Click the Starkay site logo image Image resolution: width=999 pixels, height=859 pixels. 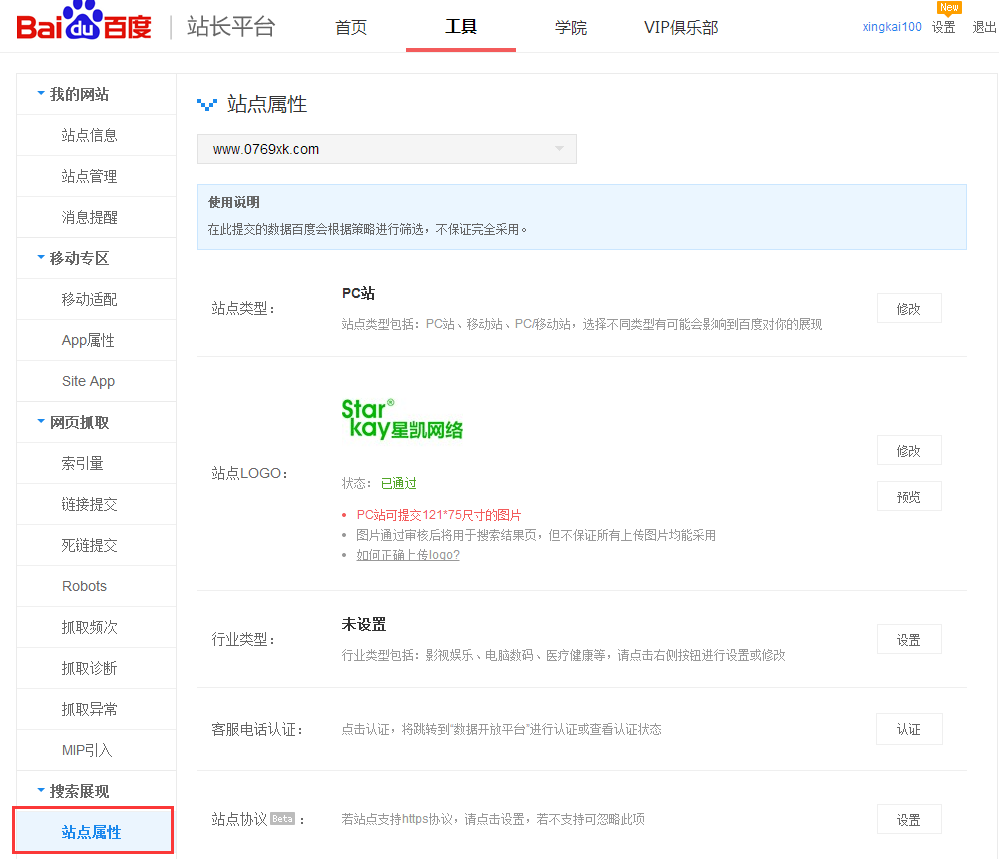click(402, 419)
